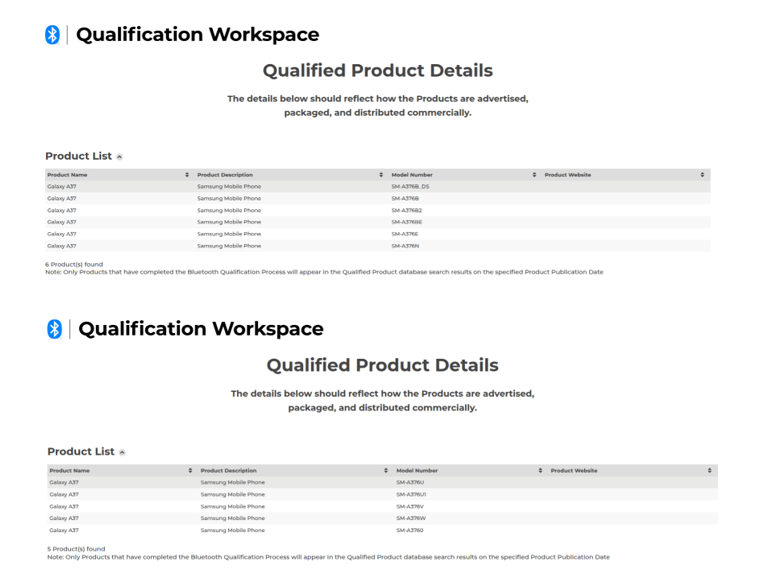779x573 pixels.
Task: Click the SM-A376V model number cell
Action: click(x=410, y=506)
